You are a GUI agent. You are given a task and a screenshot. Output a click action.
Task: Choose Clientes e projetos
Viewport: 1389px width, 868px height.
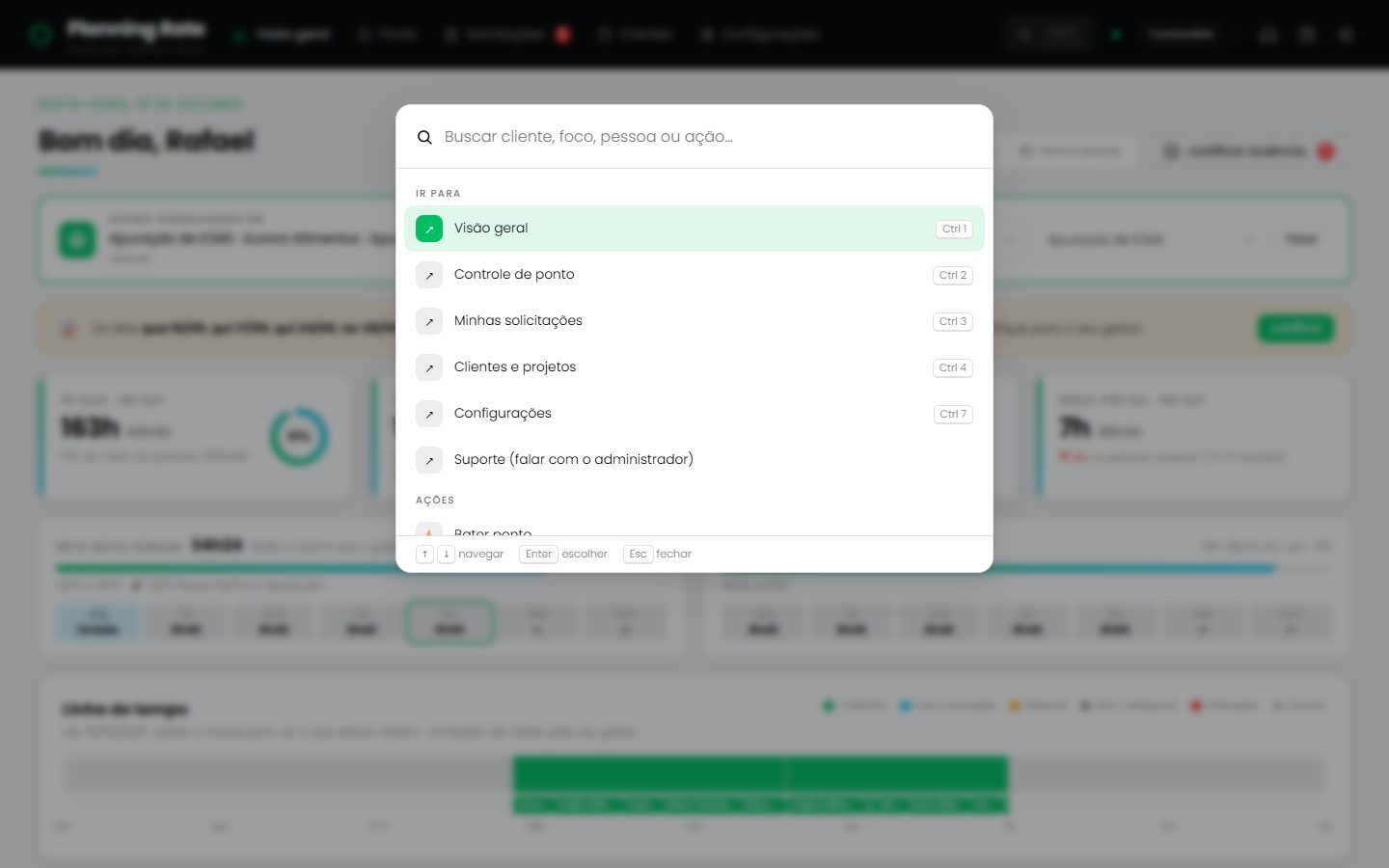(694, 367)
